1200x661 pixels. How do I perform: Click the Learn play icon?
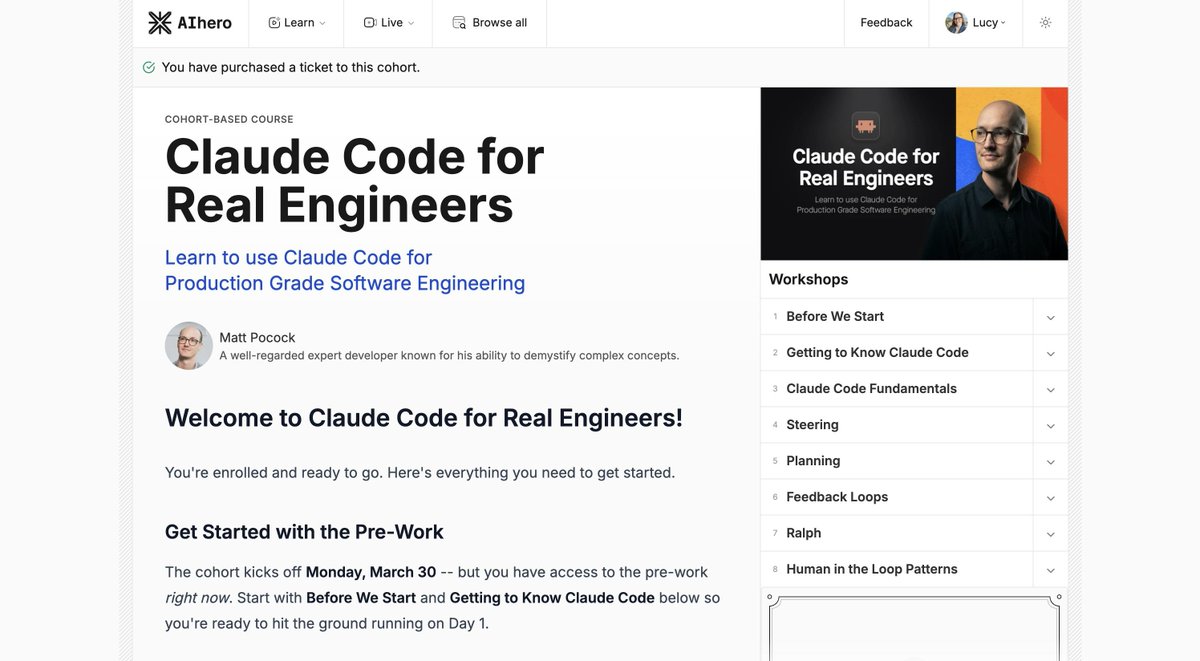point(274,23)
